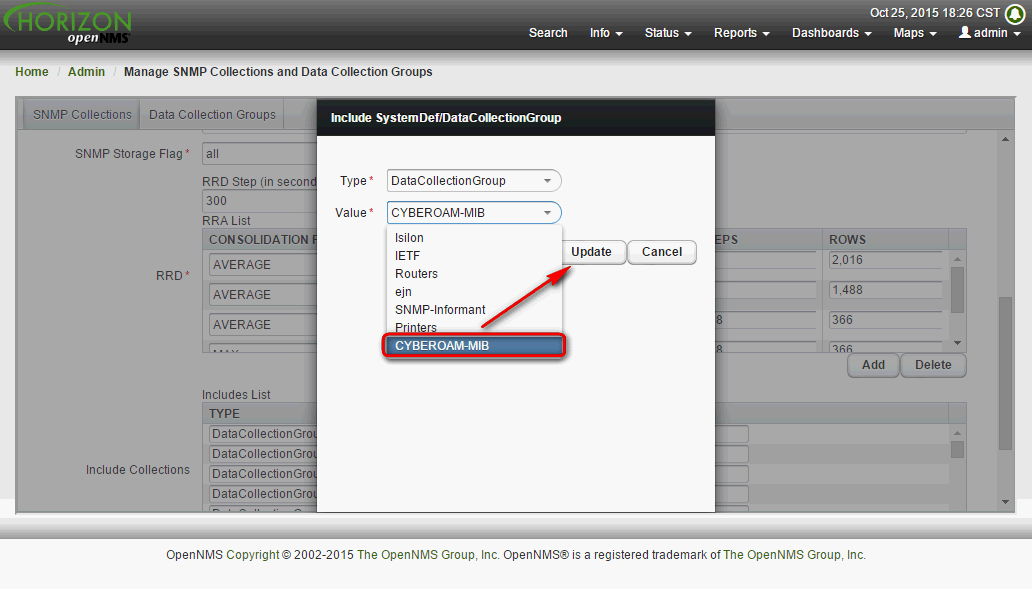Click the SNMP Storage Flag field
Image resolution: width=1032 pixels, height=589 pixels.
pyautogui.click(x=259, y=154)
